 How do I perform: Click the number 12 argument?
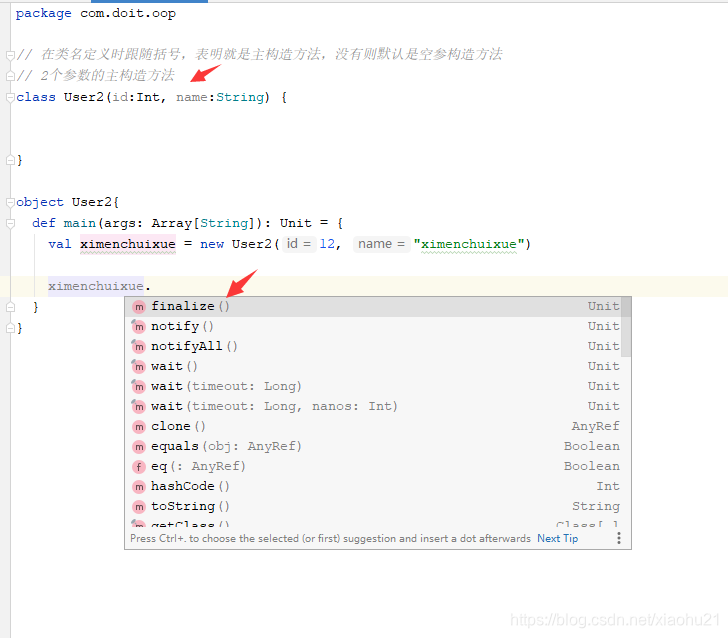click(327, 244)
